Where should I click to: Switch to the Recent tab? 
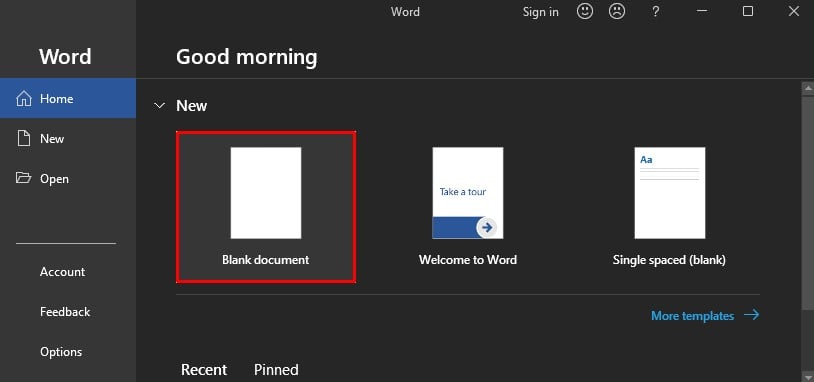point(204,370)
